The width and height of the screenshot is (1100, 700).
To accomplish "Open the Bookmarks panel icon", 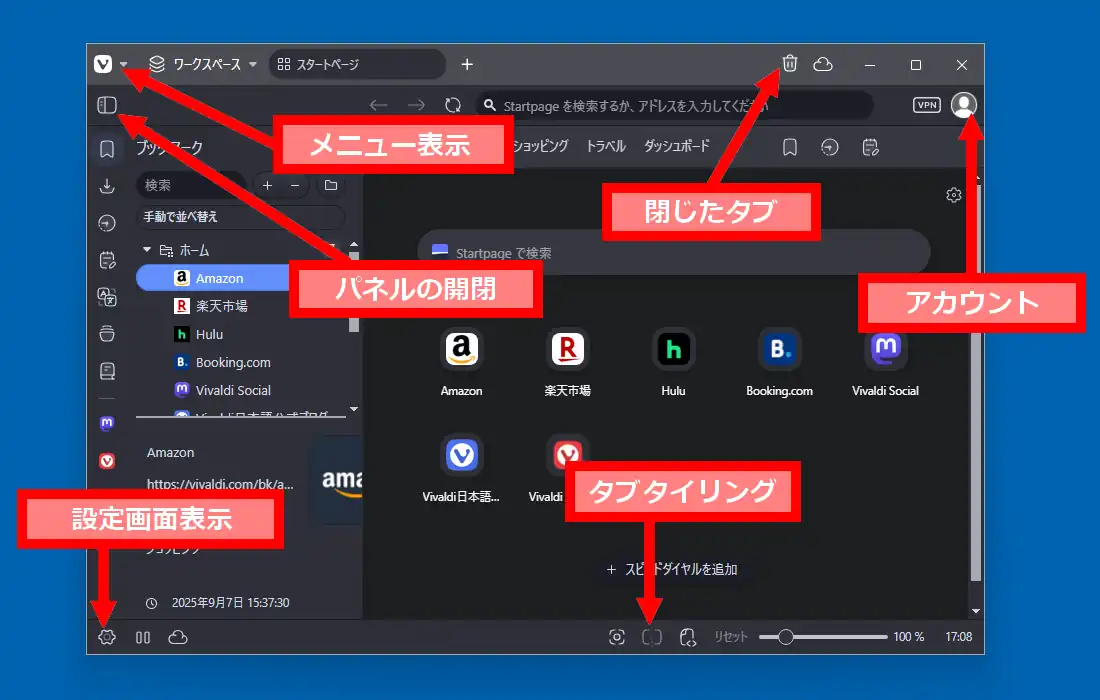I will click(107, 149).
